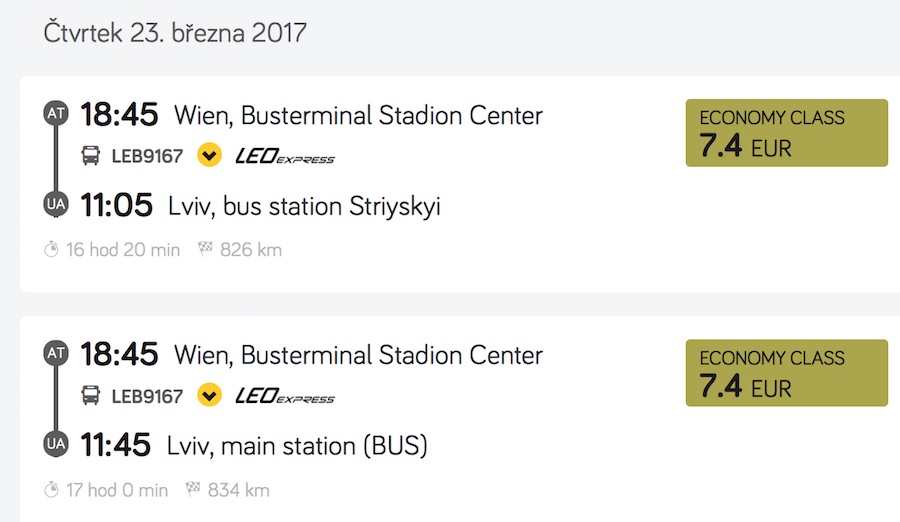Click the Lviv, bus station Striyskyi destination
This screenshot has width=900, height=522.
point(304,206)
